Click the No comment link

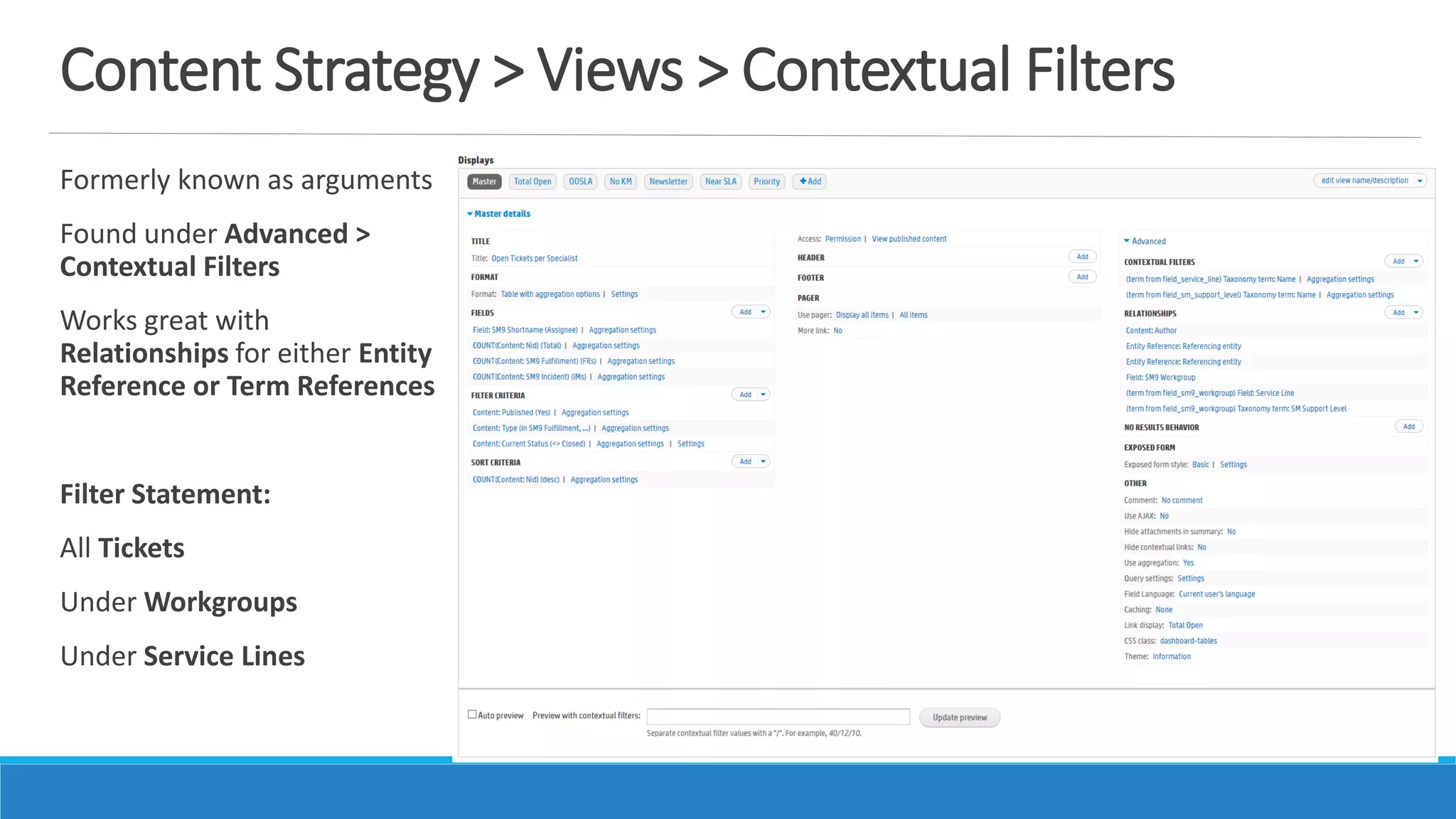click(1182, 500)
